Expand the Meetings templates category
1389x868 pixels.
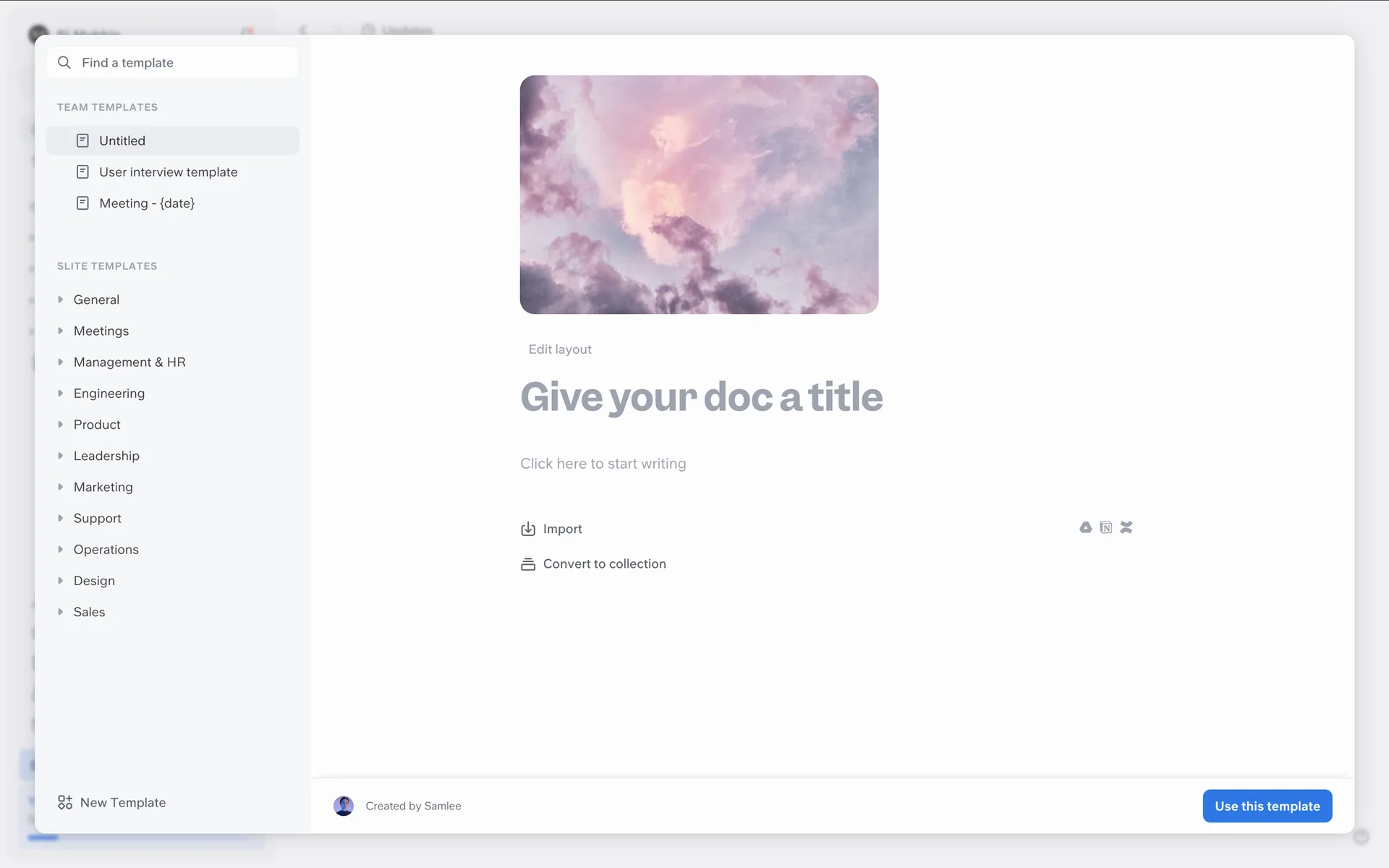[61, 331]
